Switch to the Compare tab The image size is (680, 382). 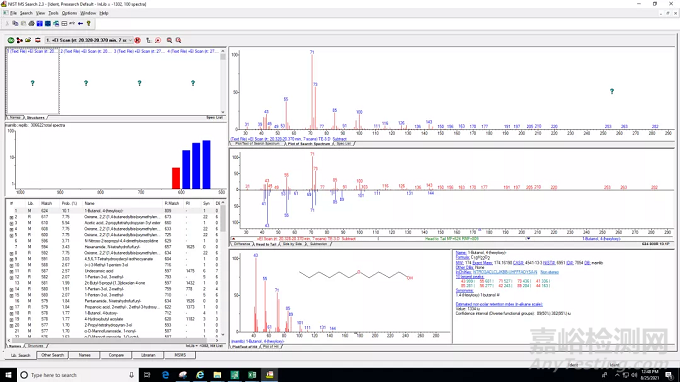[116, 355]
